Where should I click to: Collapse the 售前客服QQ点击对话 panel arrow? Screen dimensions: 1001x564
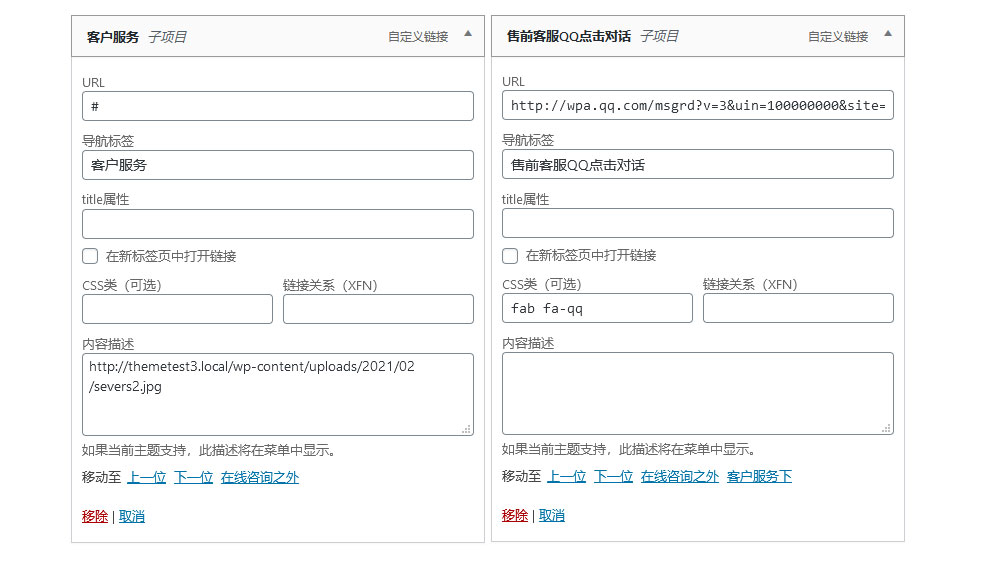point(887,34)
